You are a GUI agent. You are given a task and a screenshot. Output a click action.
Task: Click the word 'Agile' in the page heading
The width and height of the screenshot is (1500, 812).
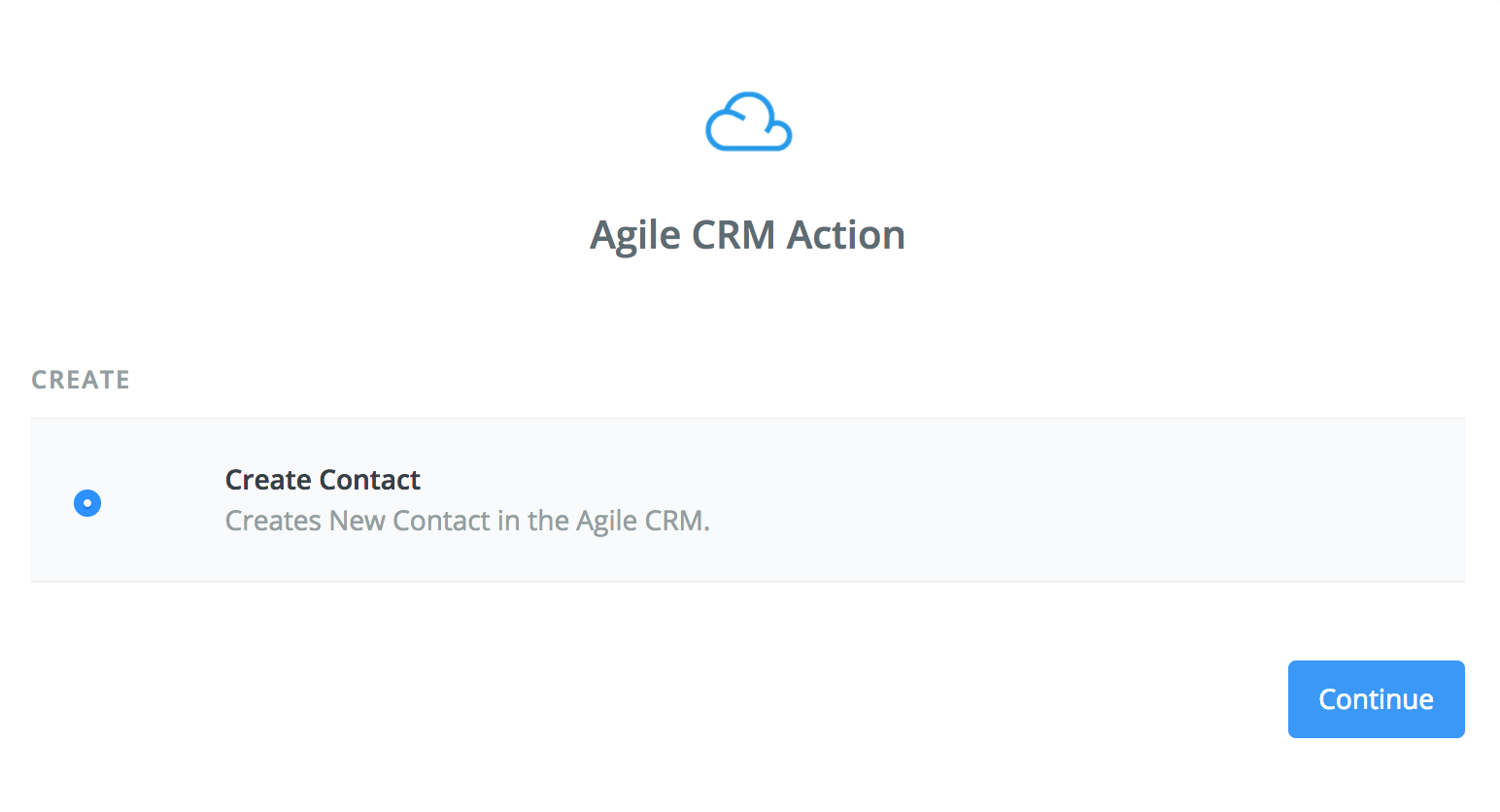coord(635,236)
